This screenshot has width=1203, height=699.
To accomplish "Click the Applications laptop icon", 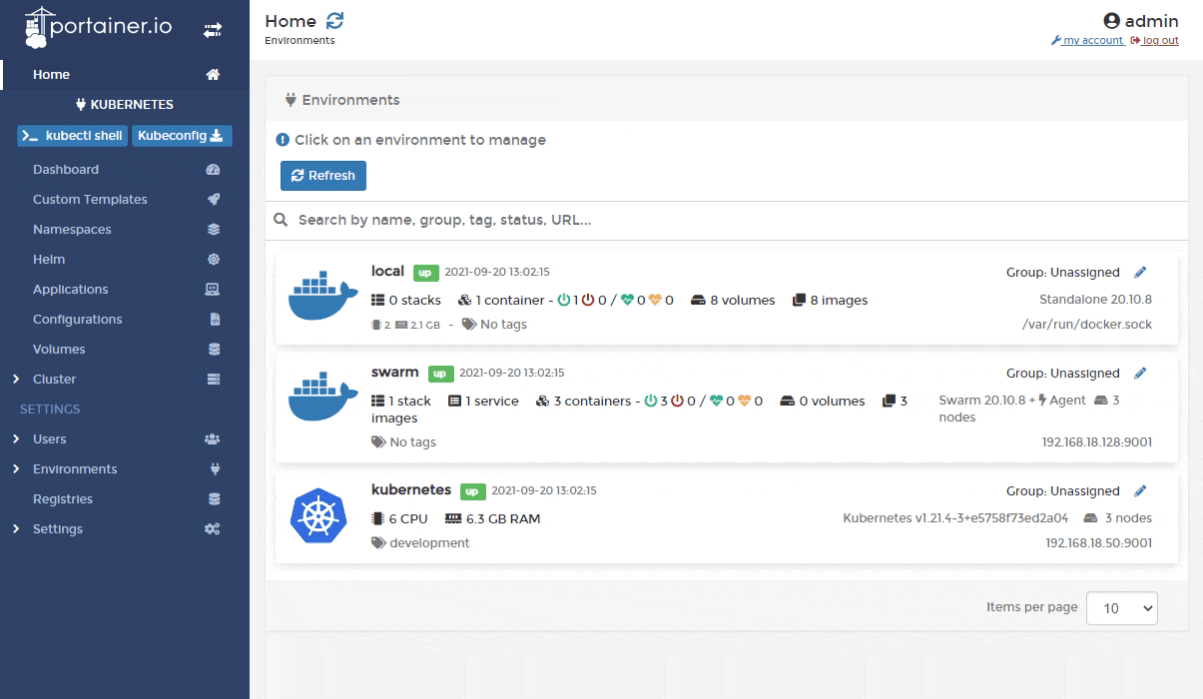I will tap(213, 290).
